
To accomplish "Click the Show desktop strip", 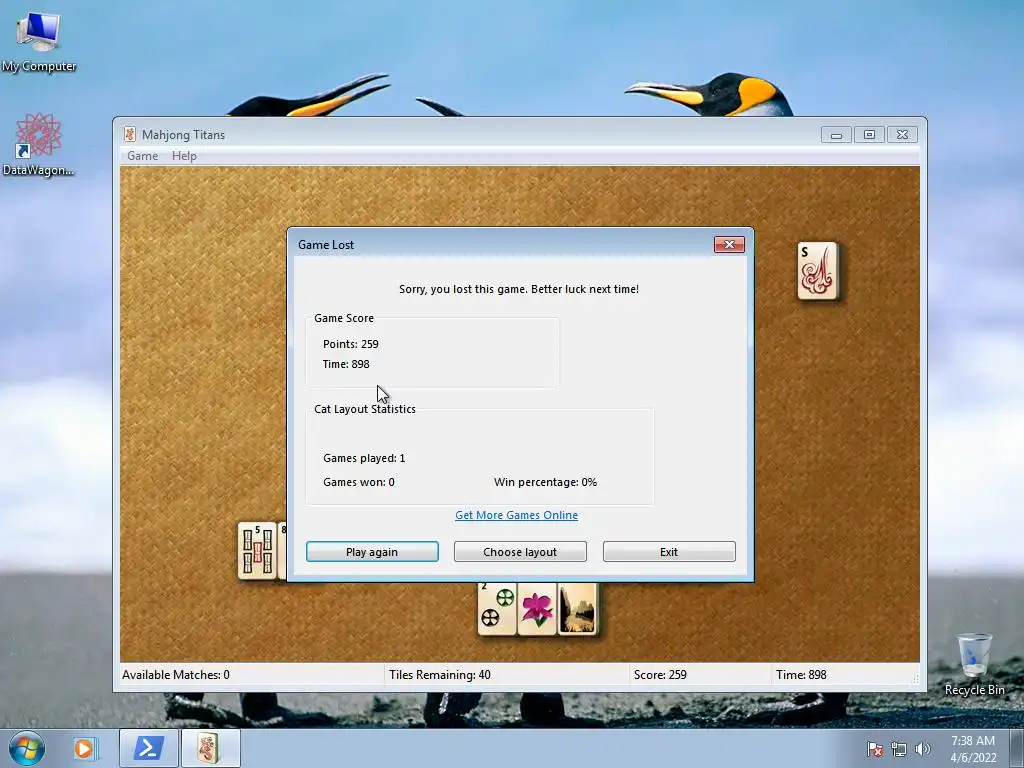I will [x=1017, y=748].
